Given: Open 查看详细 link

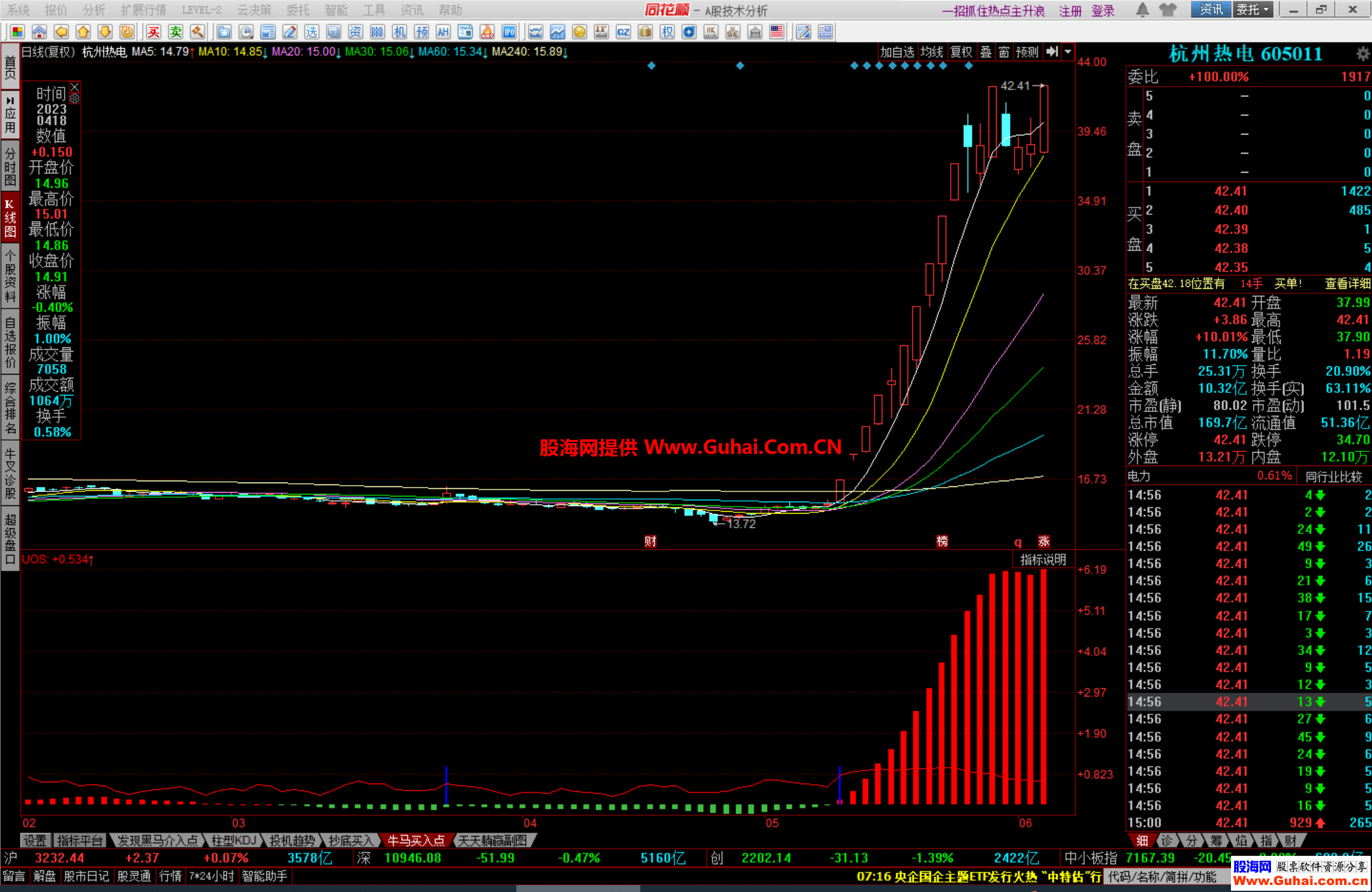Looking at the screenshot, I should click(x=1347, y=284).
